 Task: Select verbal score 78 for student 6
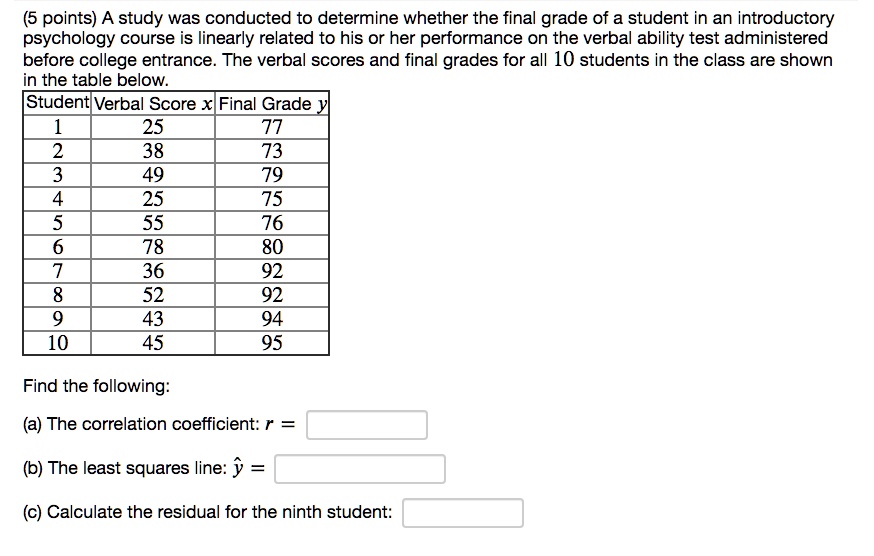[153, 247]
